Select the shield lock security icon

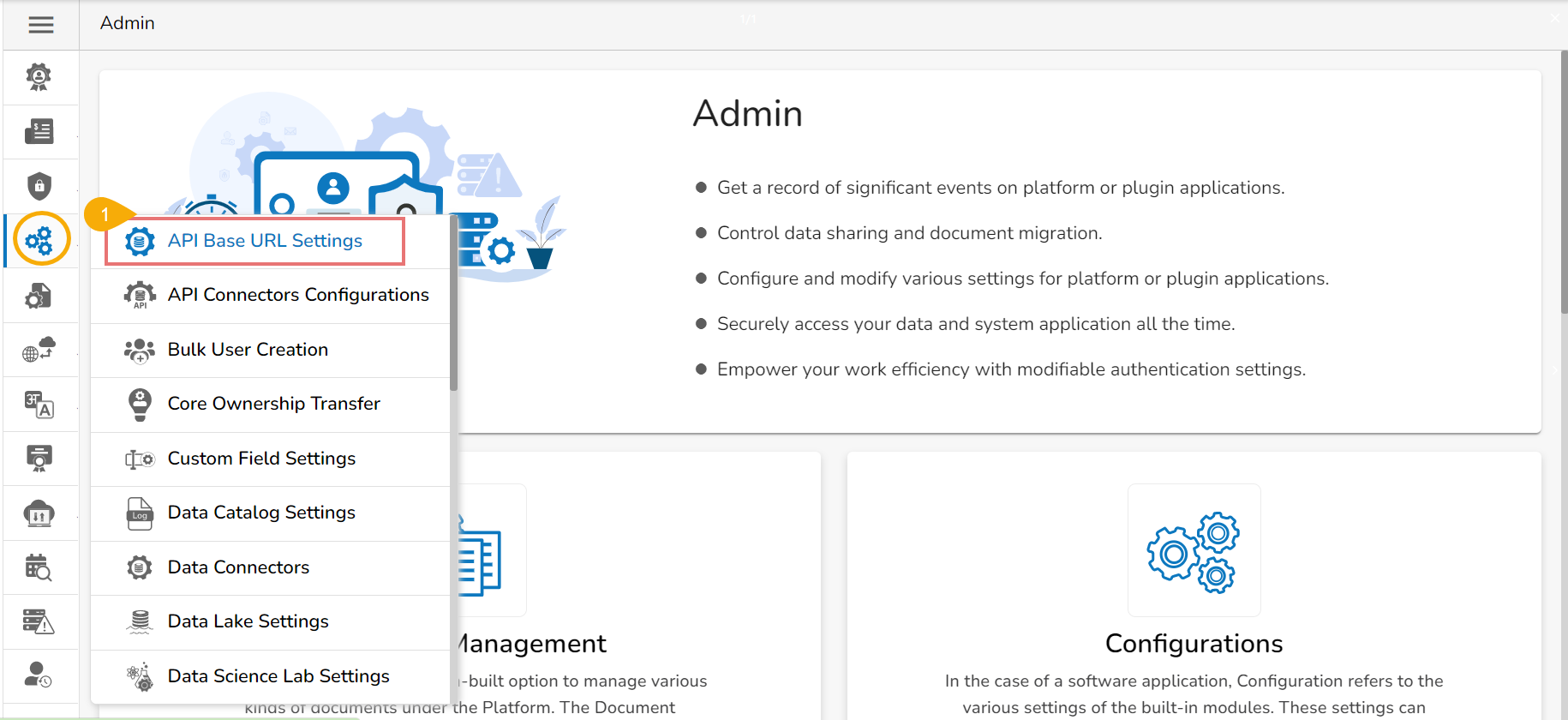pos(39,186)
